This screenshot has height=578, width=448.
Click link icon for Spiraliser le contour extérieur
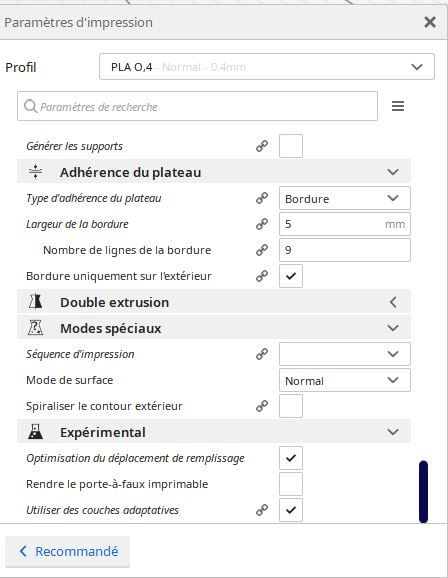(262, 406)
